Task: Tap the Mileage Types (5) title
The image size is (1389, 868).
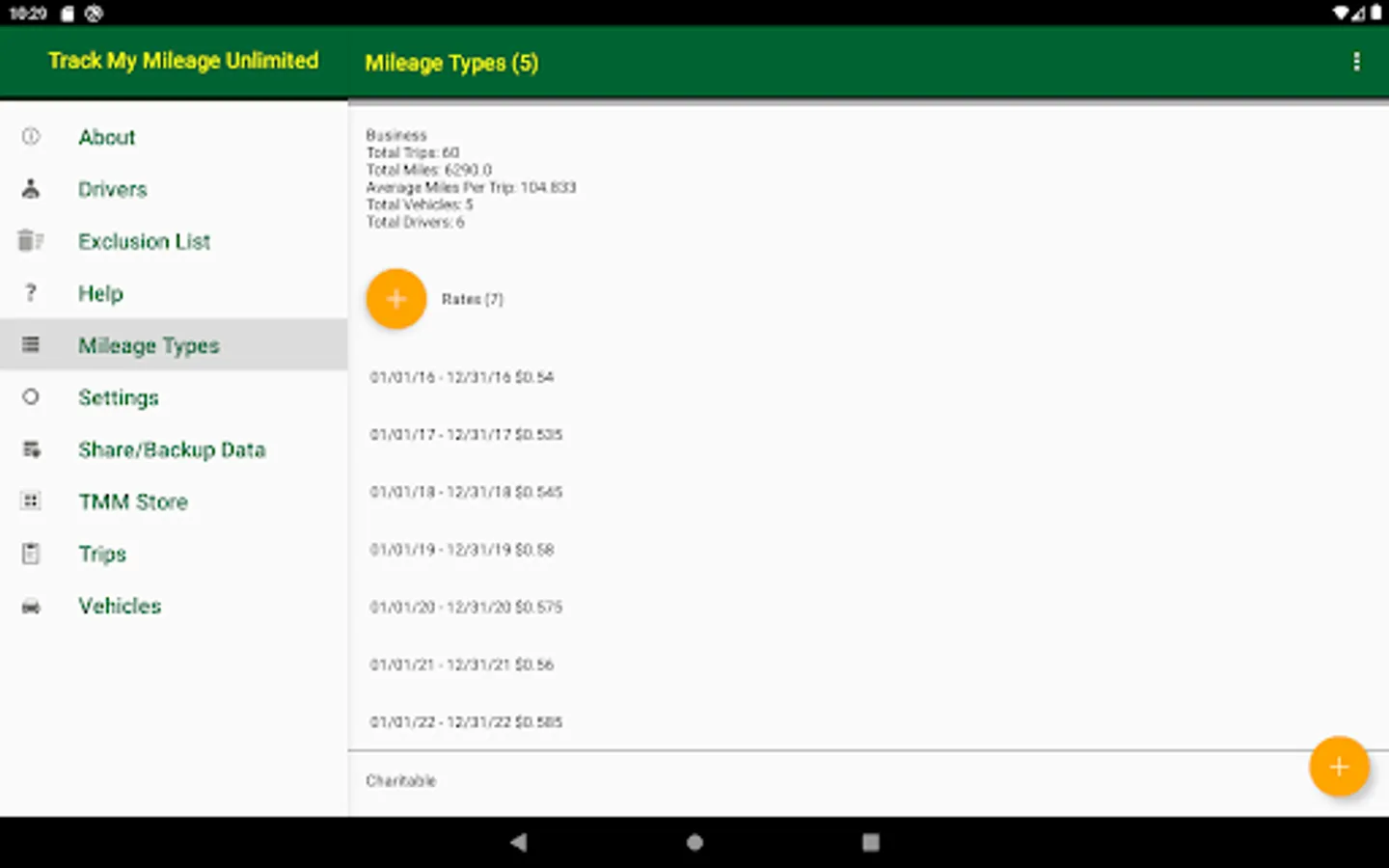Action: point(451,63)
